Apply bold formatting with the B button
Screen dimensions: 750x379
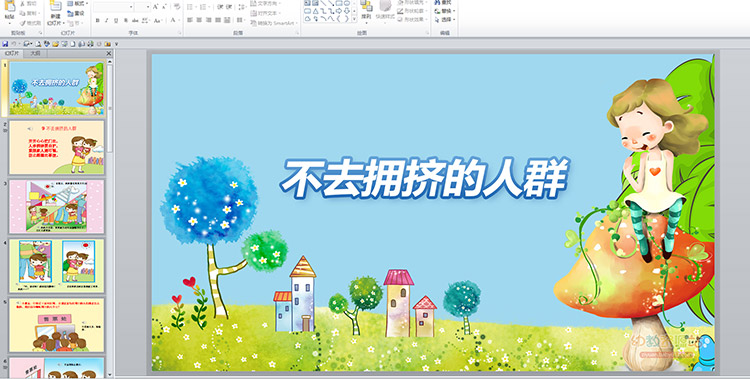click(x=98, y=21)
